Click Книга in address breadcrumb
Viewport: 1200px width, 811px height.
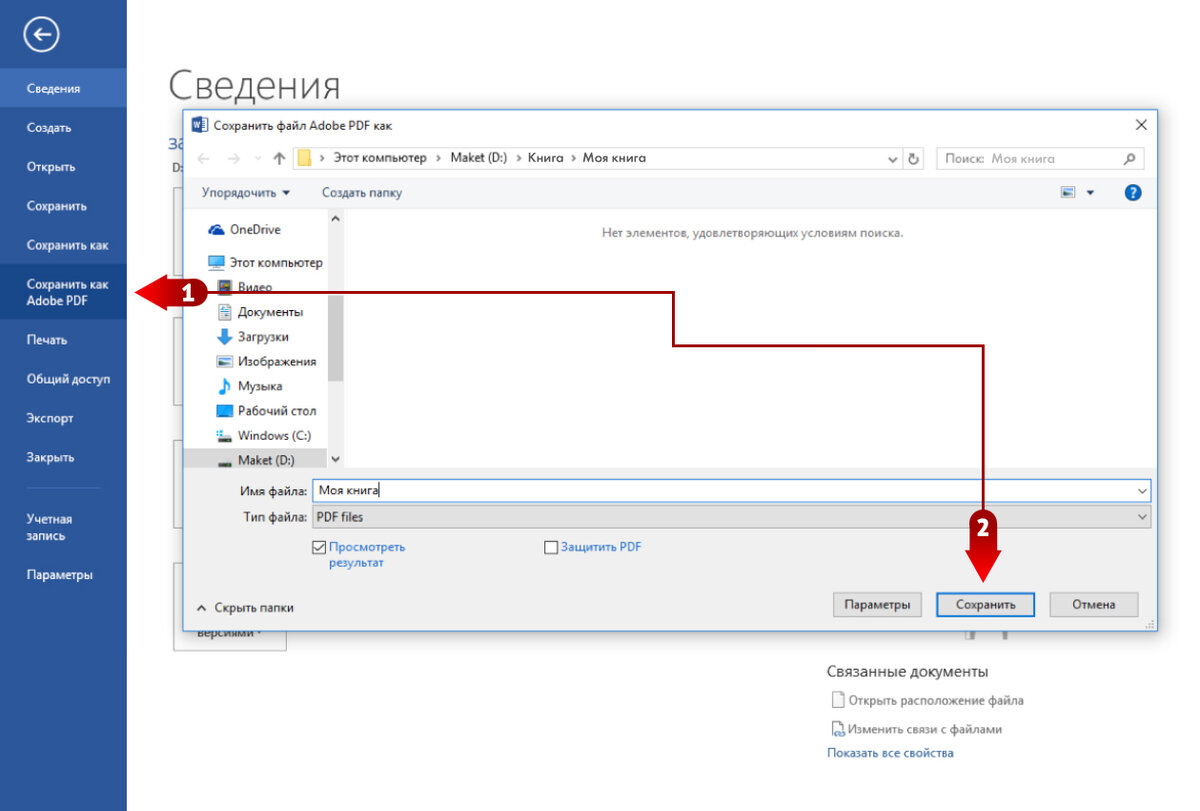pyautogui.click(x=546, y=158)
